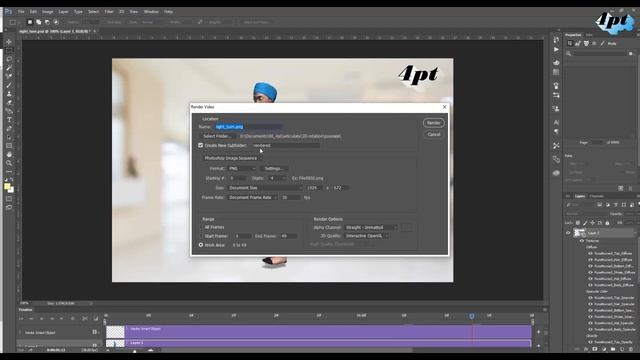This screenshot has height=360, width=640.
Task: Open Photoshop Image Sequence dropdown
Action: [232, 158]
